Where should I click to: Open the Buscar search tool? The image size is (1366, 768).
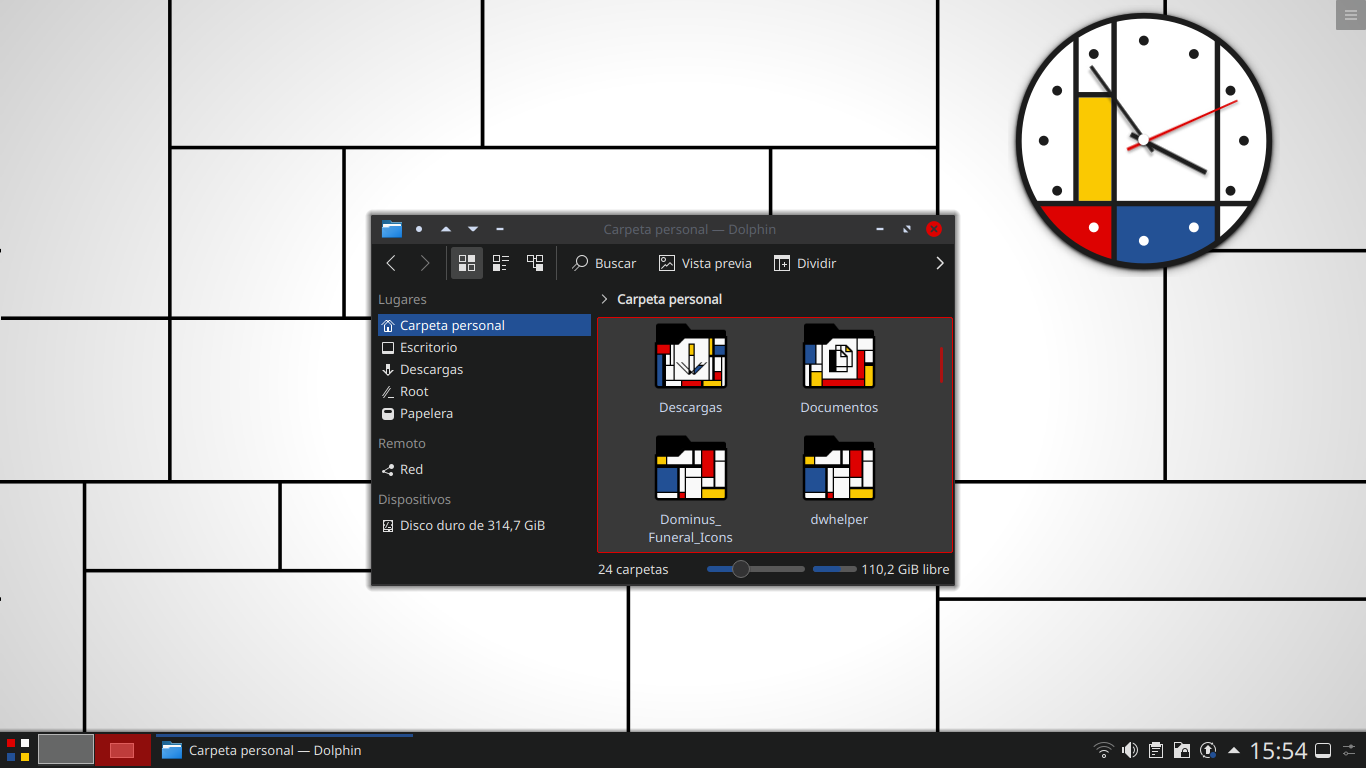[x=604, y=263]
